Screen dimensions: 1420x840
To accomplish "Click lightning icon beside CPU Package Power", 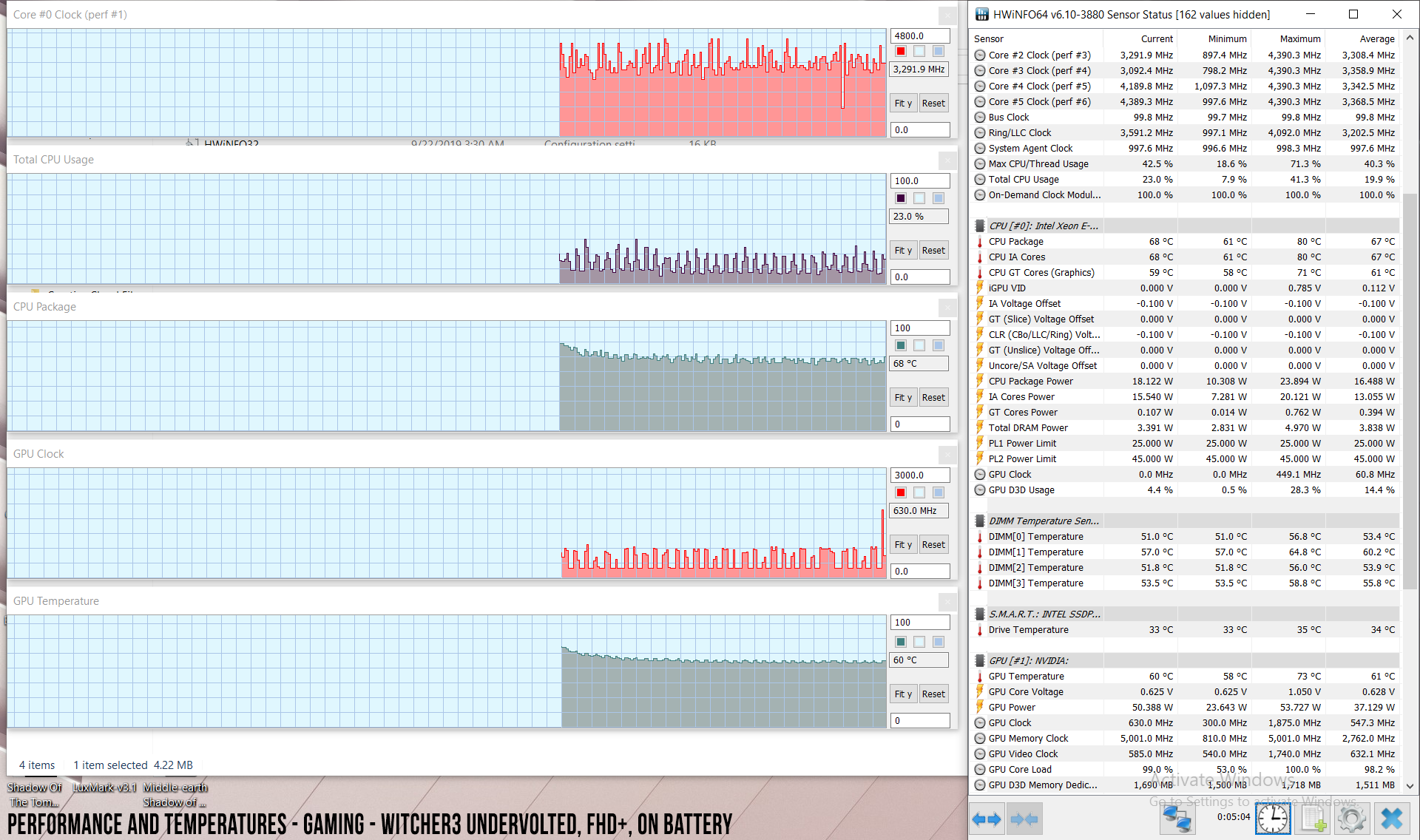I will tap(980, 381).
